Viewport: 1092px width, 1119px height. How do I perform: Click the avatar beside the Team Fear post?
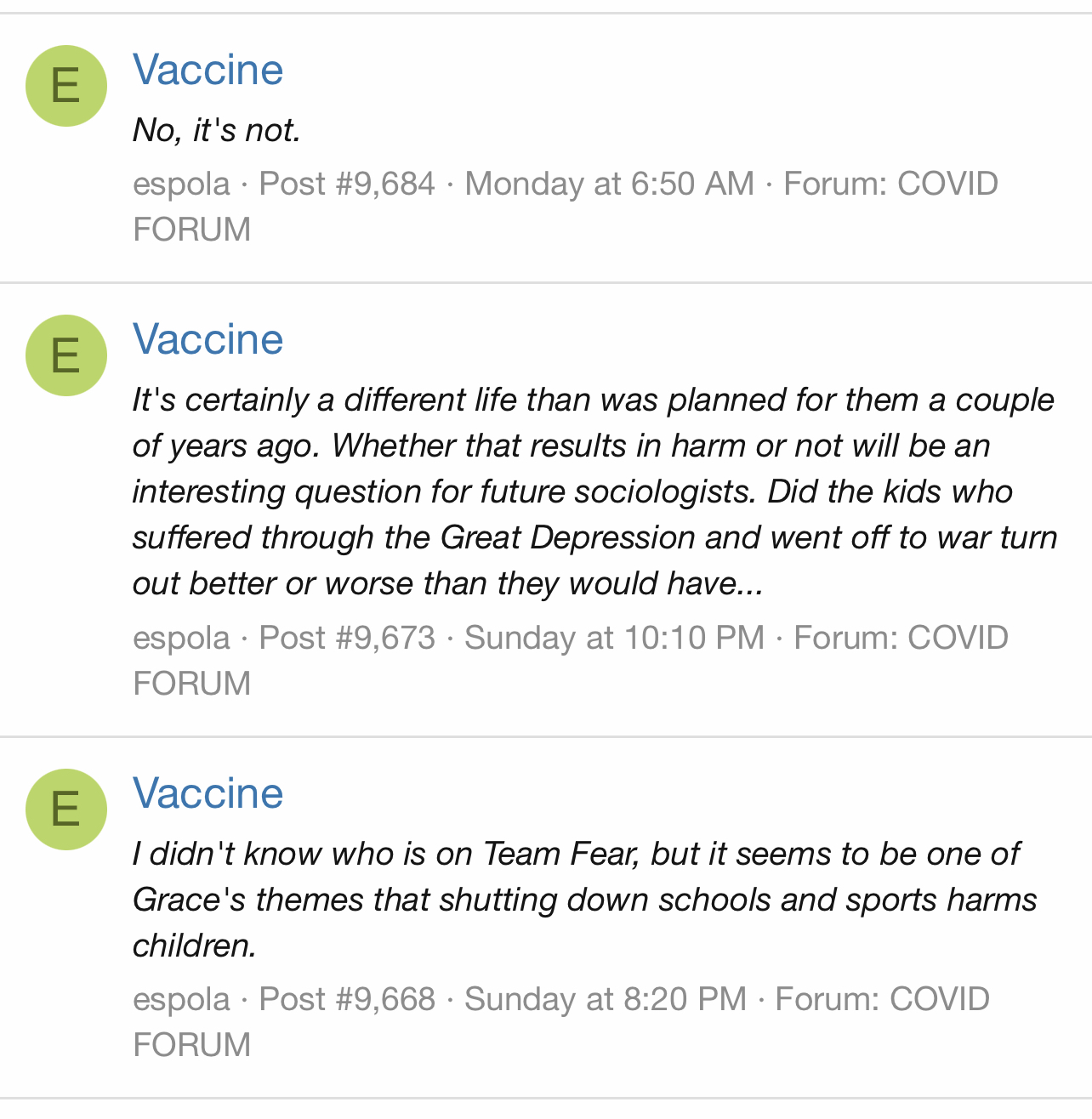coord(66,809)
